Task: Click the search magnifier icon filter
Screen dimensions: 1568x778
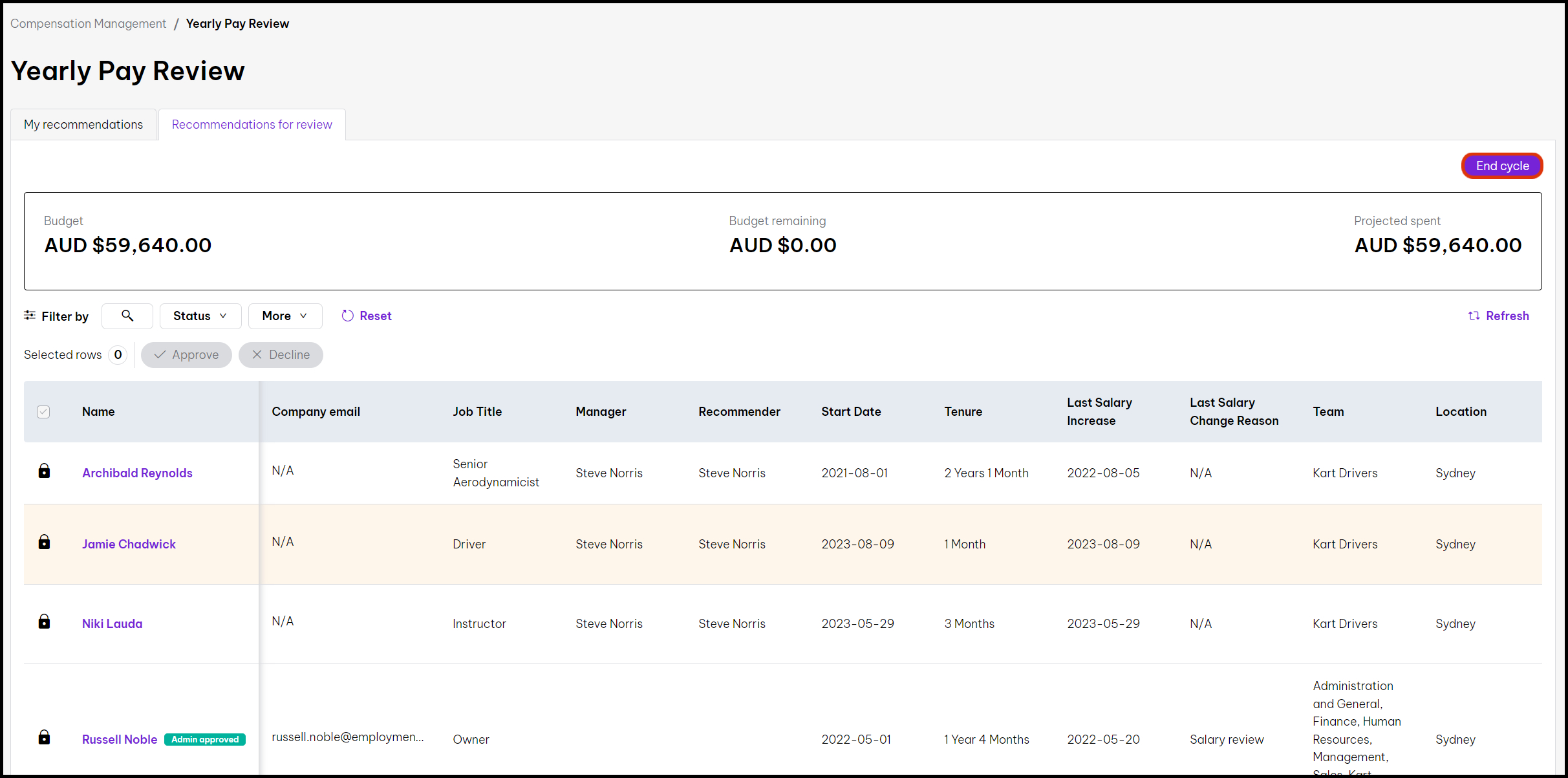Action: tap(127, 316)
